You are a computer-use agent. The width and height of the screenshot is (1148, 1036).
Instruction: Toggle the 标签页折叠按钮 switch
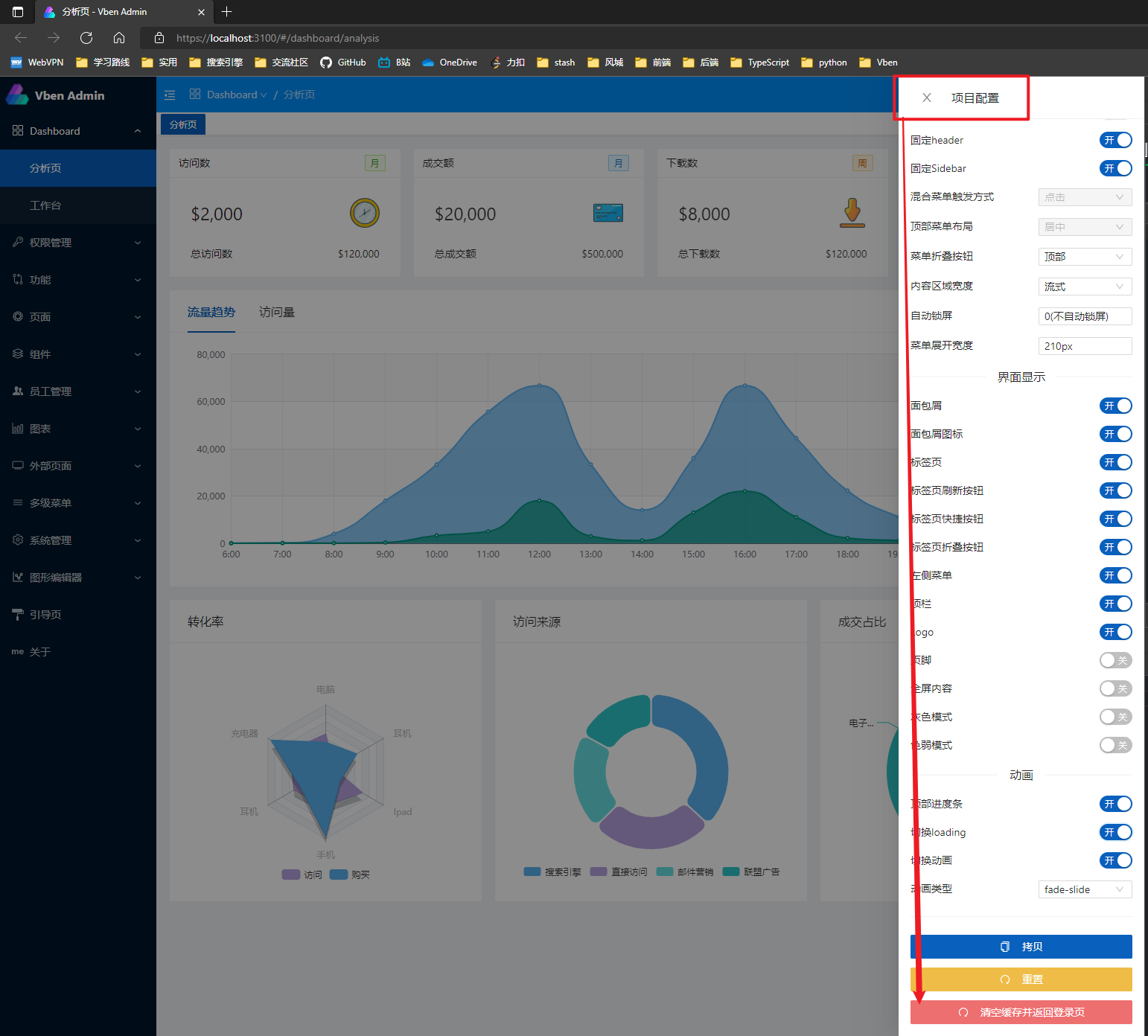click(1115, 547)
